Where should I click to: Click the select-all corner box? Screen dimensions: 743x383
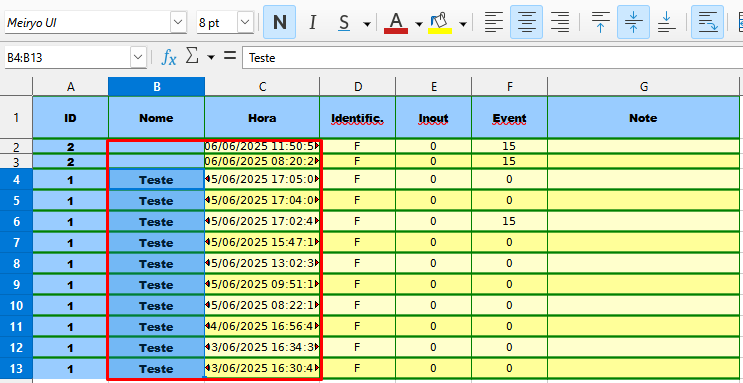pos(16,86)
